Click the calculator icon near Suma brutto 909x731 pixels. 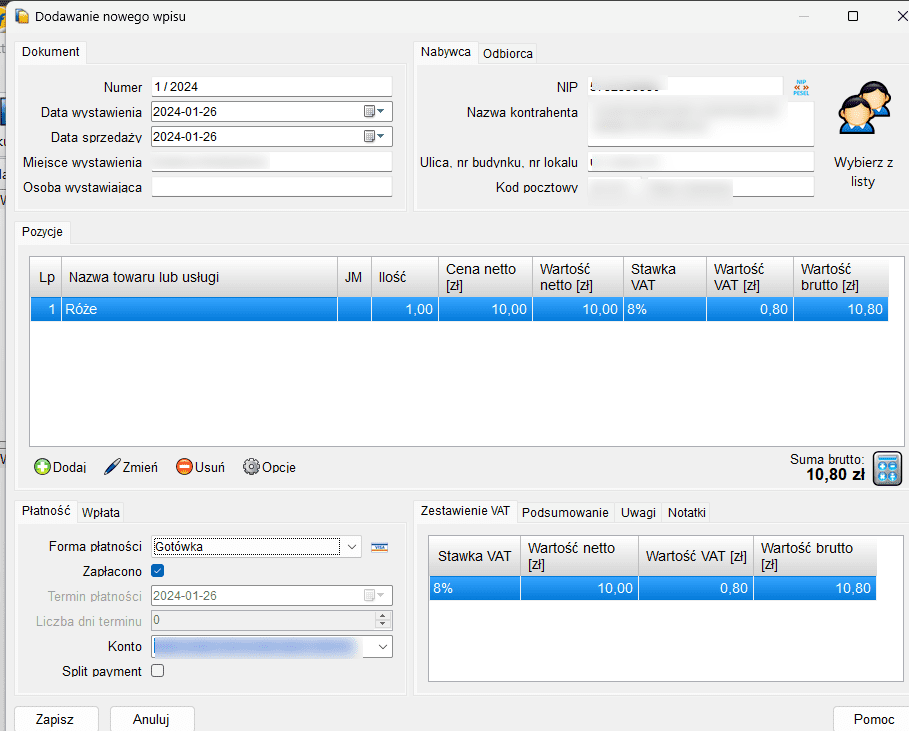(887, 468)
